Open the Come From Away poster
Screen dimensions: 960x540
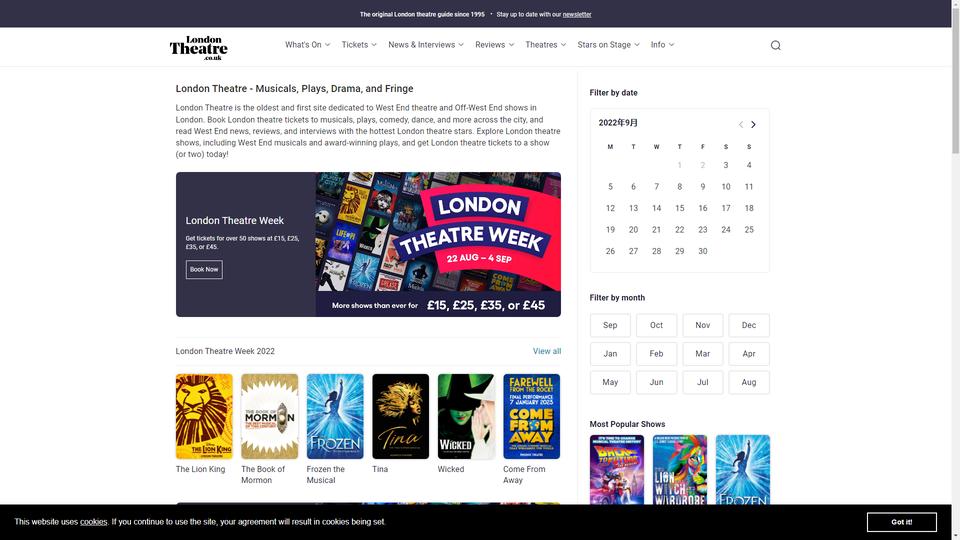[x=531, y=416]
